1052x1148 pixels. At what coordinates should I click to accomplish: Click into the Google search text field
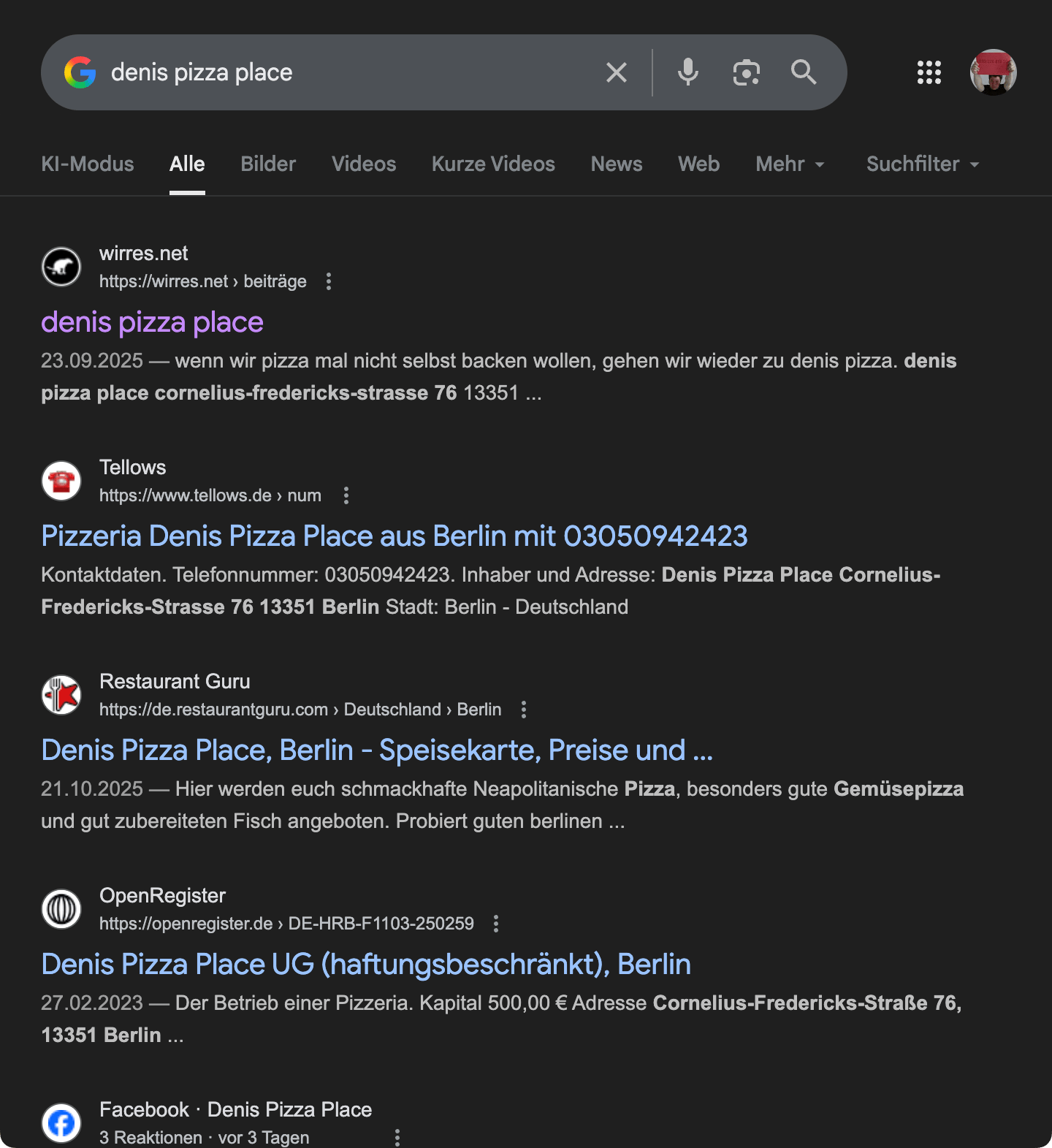pos(351,72)
